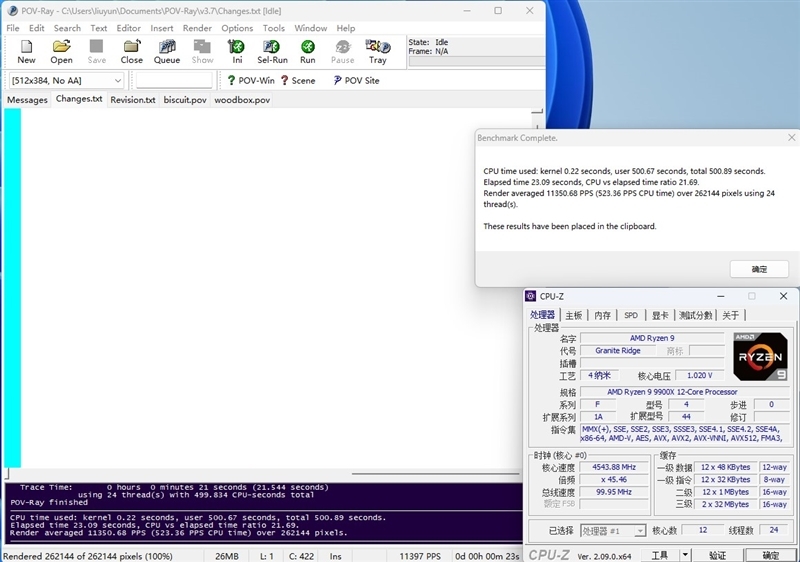Click the 99.95 MHz bus speed value
Screen dimensions: 800x562
[x=614, y=492]
